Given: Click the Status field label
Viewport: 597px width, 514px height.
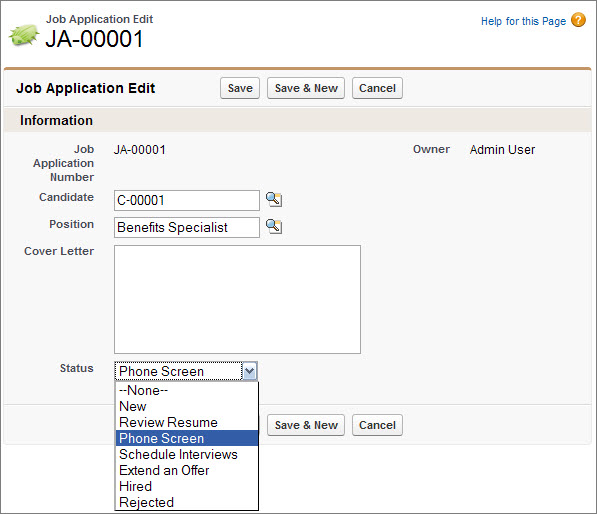Looking at the screenshot, I should coord(77,368).
